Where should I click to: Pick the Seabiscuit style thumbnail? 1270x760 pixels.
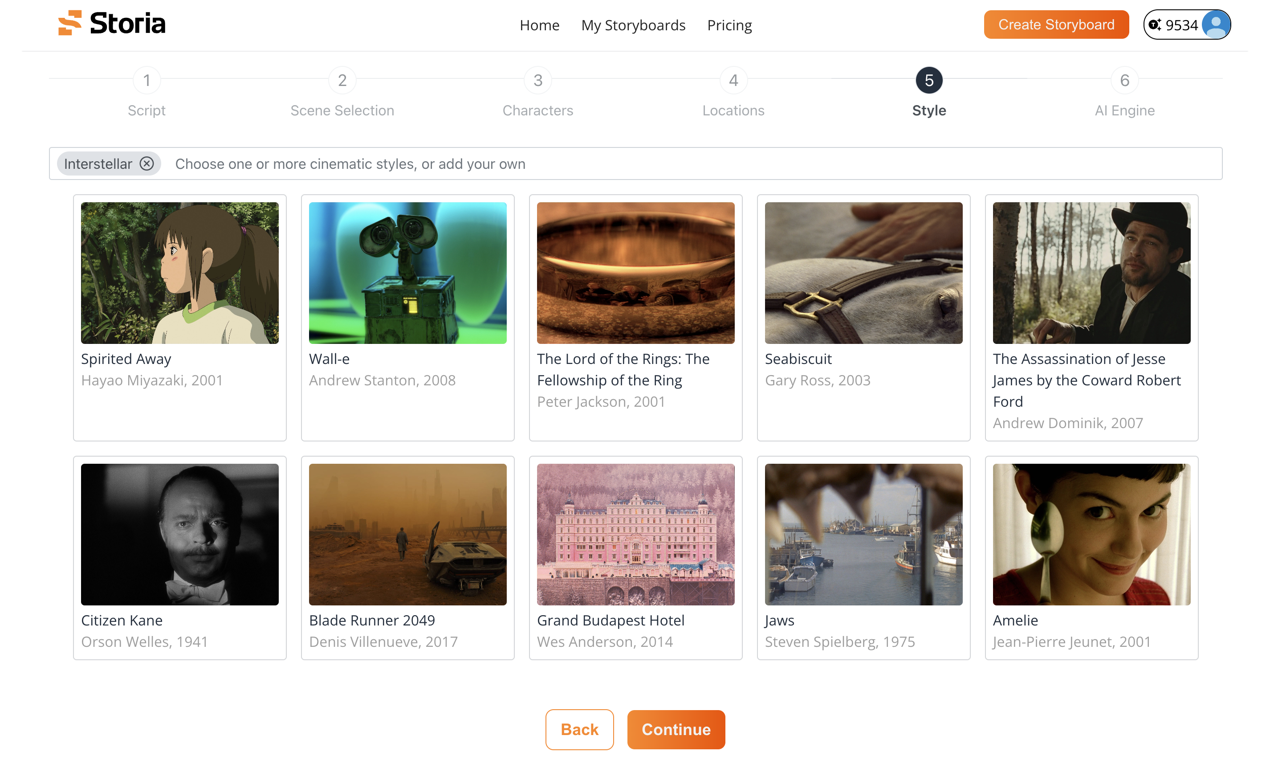(864, 273)
